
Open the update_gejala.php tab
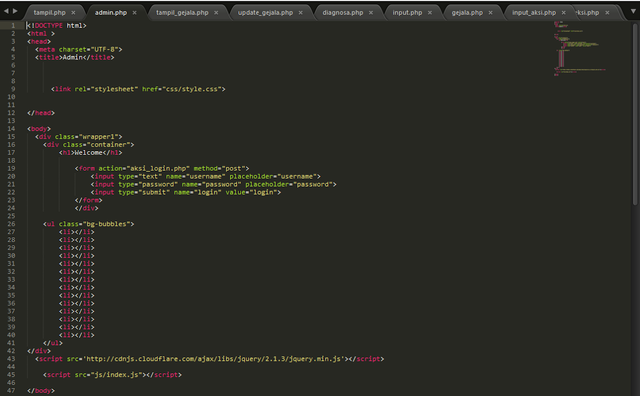265,13
